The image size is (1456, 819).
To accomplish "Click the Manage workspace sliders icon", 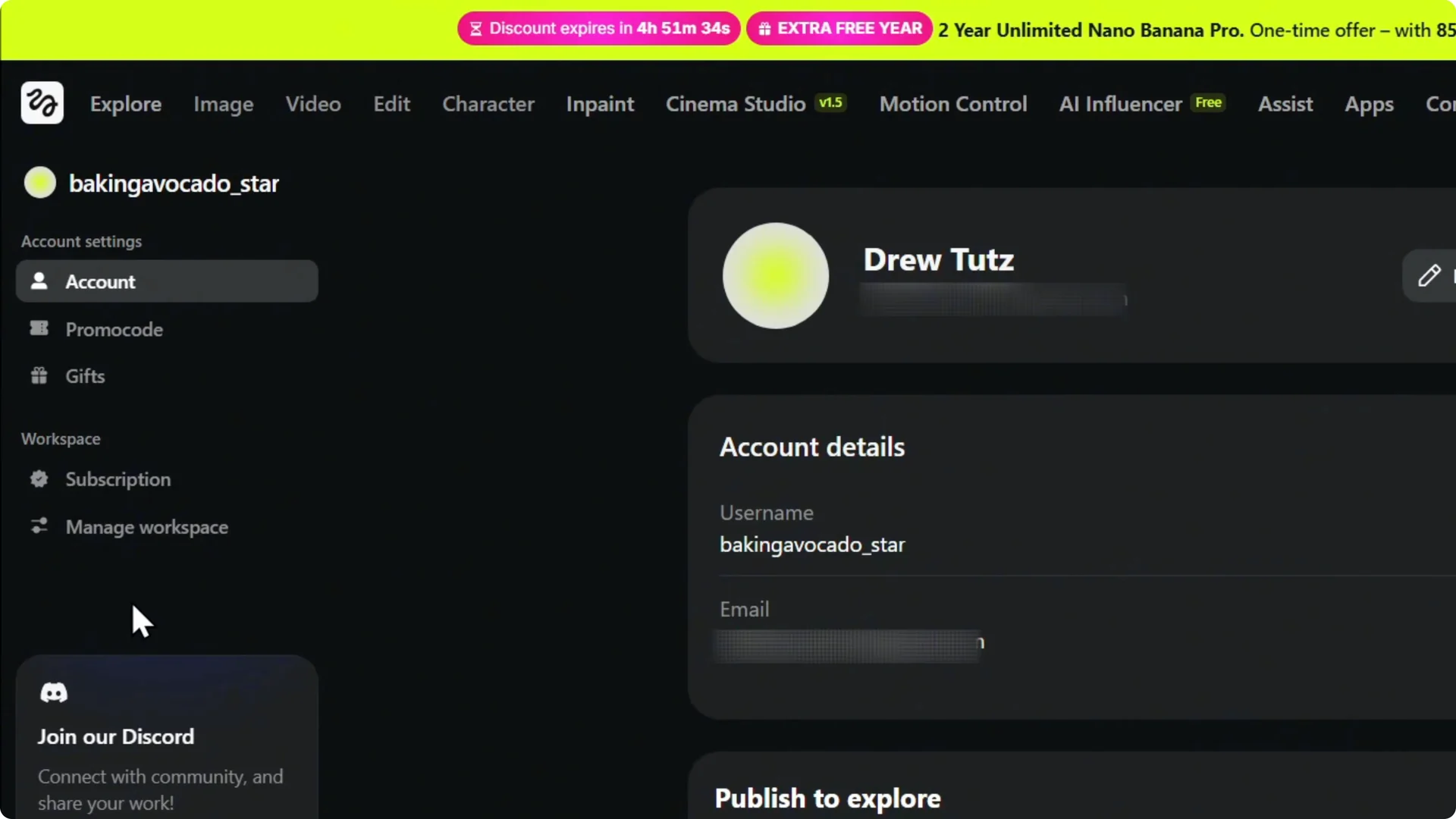I will [39, 526].
